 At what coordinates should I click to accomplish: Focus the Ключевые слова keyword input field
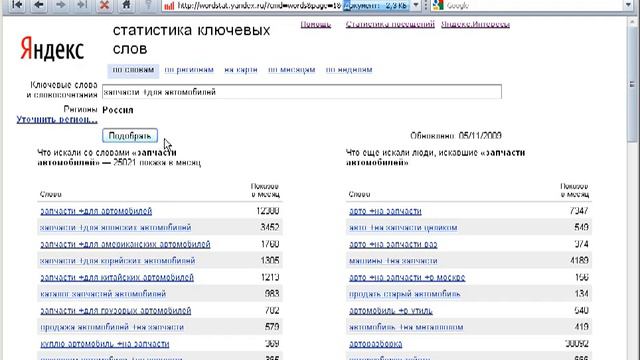click(x=302, y=92)
